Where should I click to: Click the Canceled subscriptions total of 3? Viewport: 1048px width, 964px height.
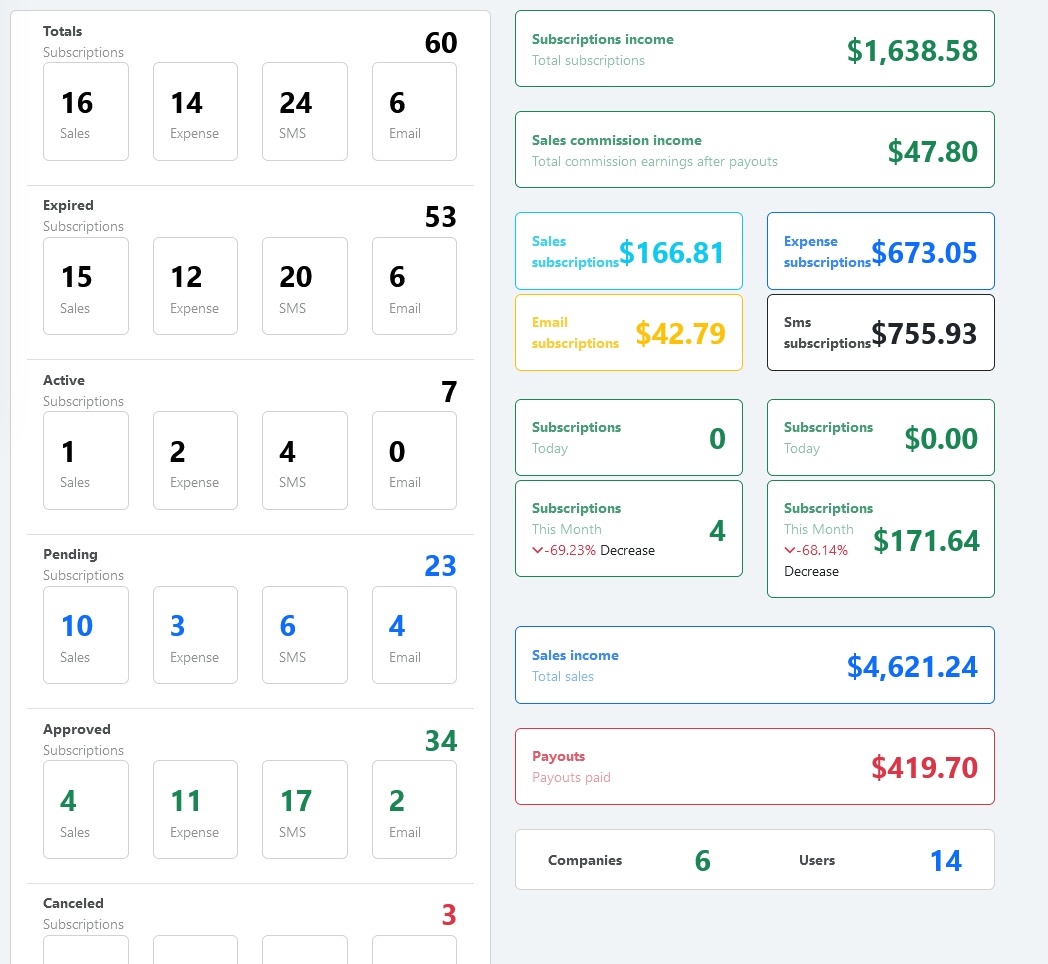(449, 915)
